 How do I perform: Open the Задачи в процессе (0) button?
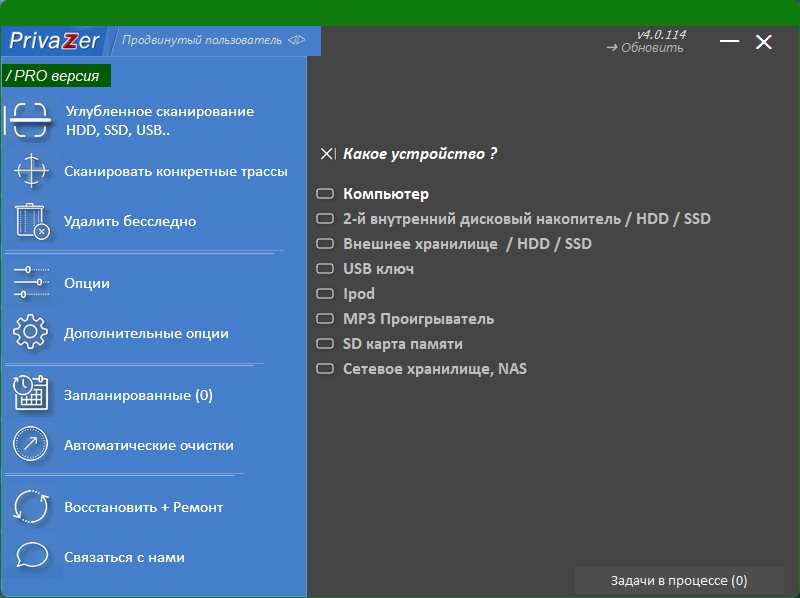click(678, 581)
